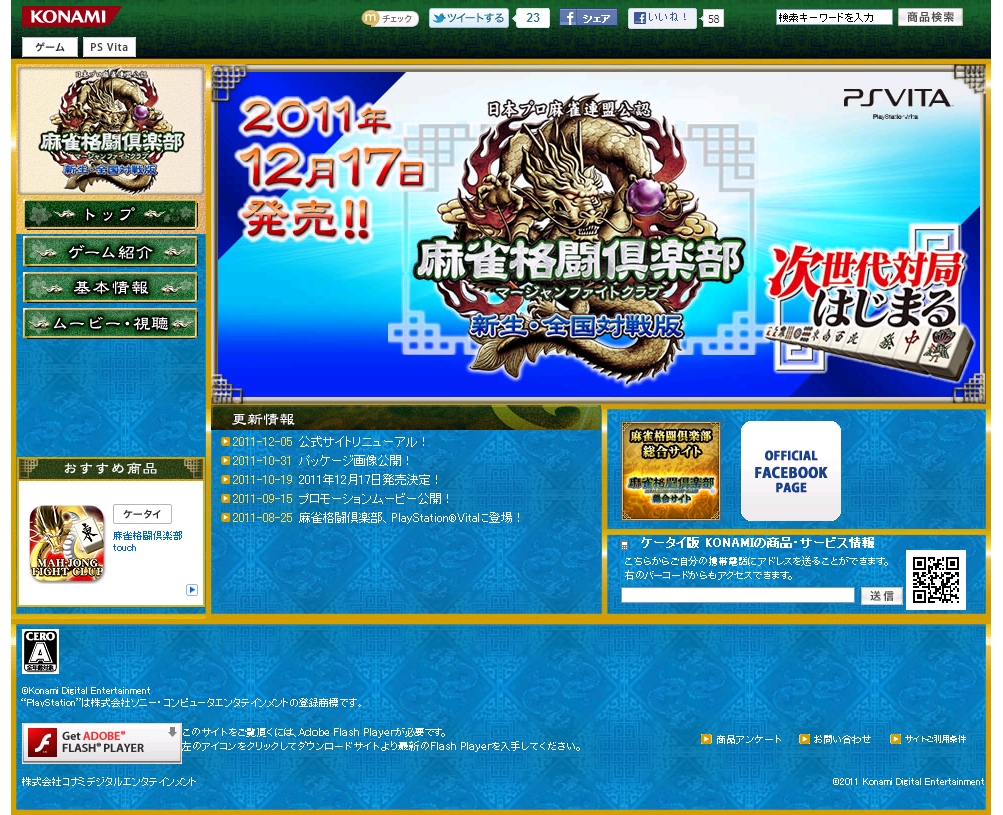The height and width of the screenshot is (815, 1003).
Task: Click the ケータイ button
Action: click(x=142, y=514)
